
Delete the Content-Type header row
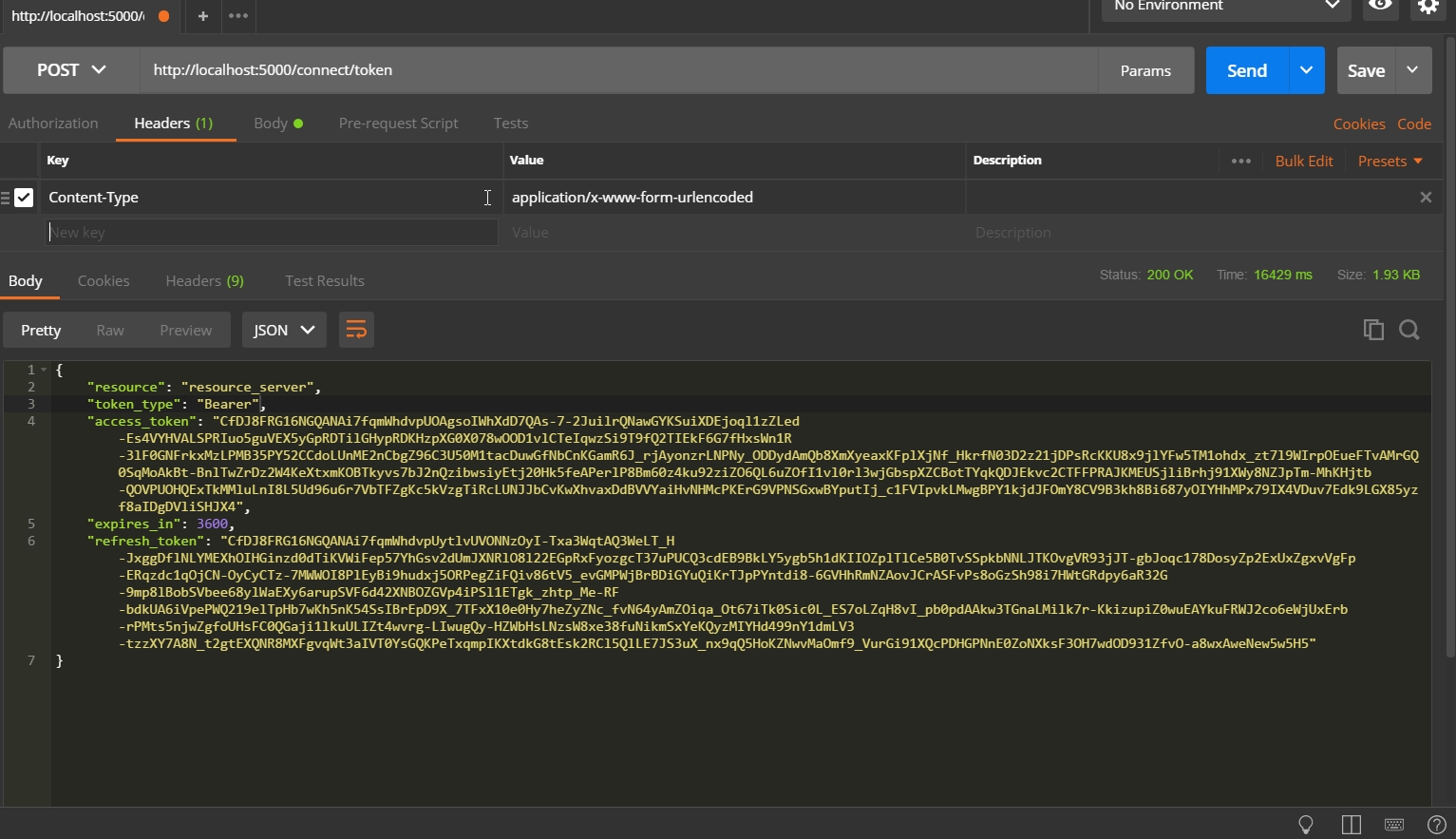pyautogui.click(x=1425, y=198)
